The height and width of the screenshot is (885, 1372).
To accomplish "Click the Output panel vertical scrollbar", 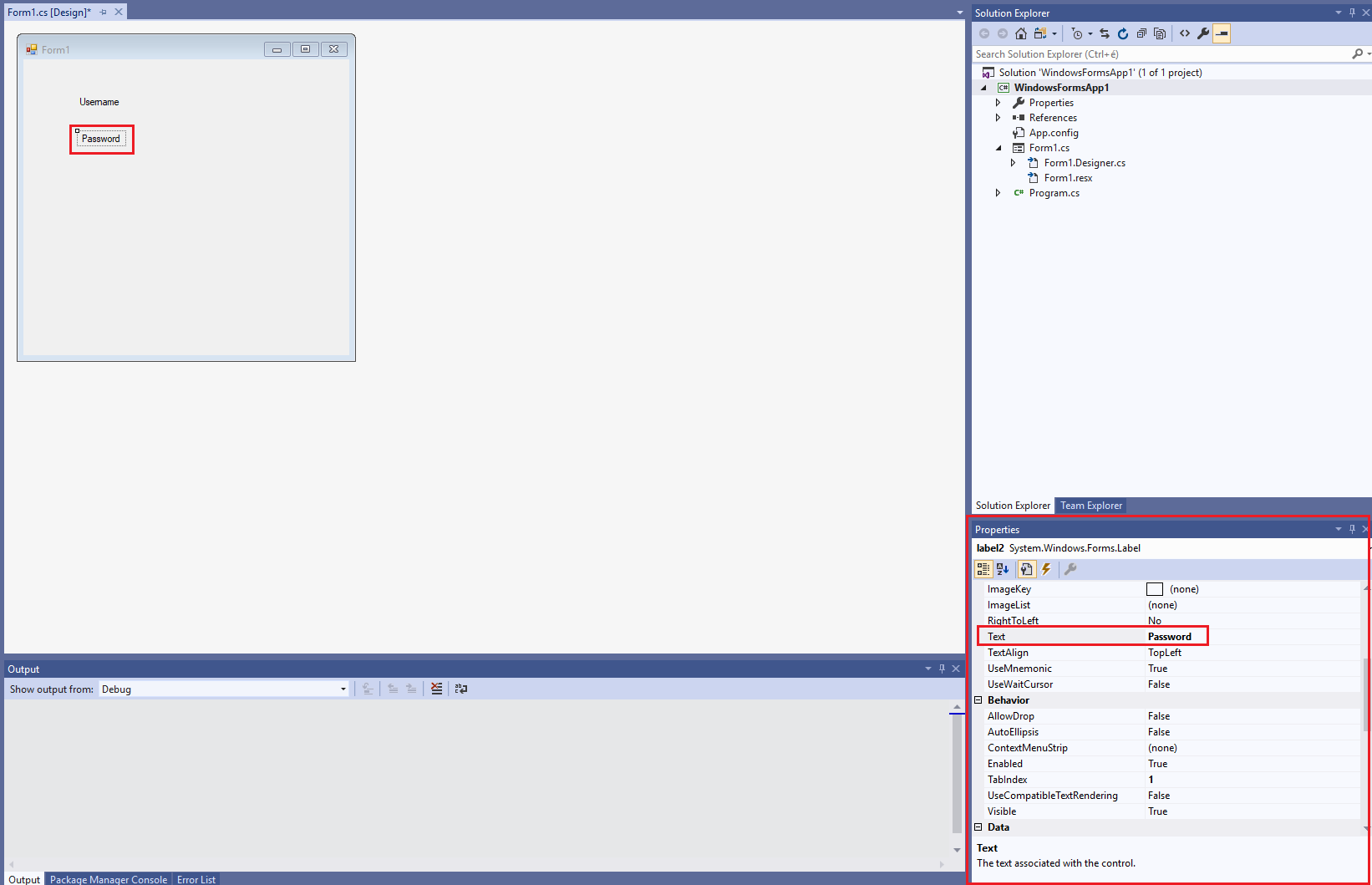I will [957, 773].
